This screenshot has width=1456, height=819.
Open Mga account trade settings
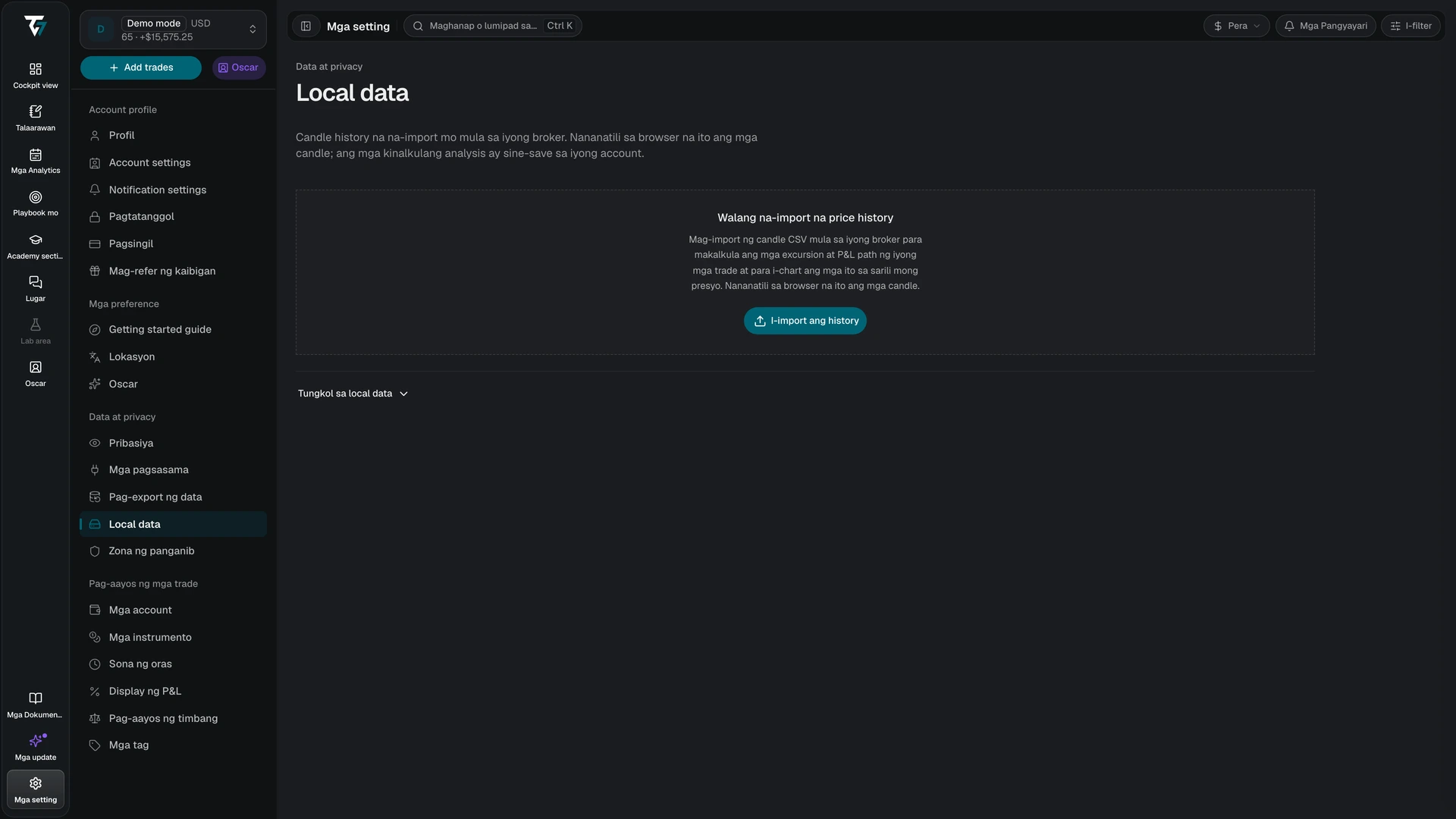coord(173,610)
